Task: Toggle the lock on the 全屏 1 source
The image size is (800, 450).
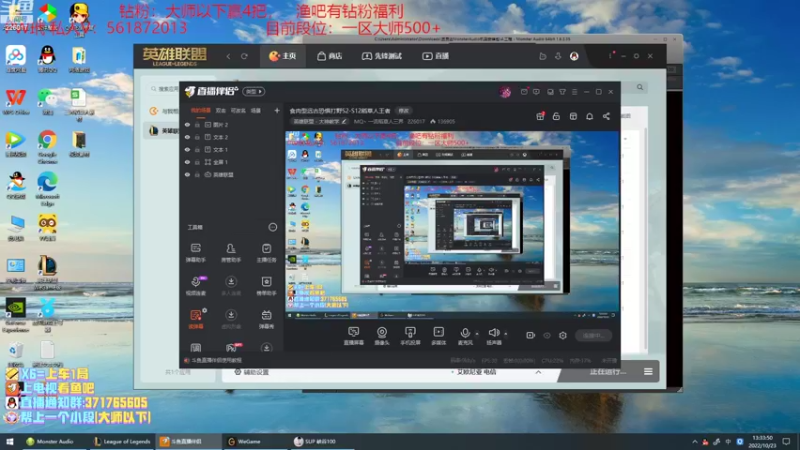Action: point(197,162)
